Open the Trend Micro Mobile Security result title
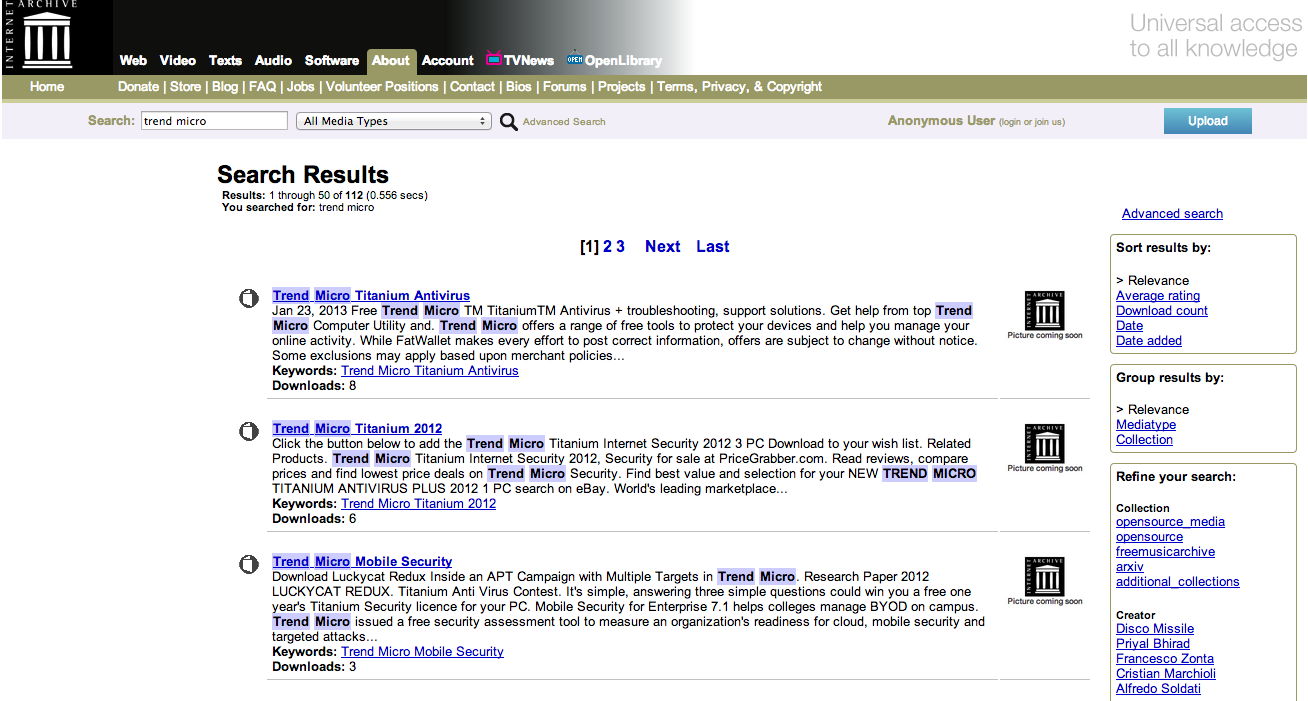The image size is (1308, 701). click(362, 562)
